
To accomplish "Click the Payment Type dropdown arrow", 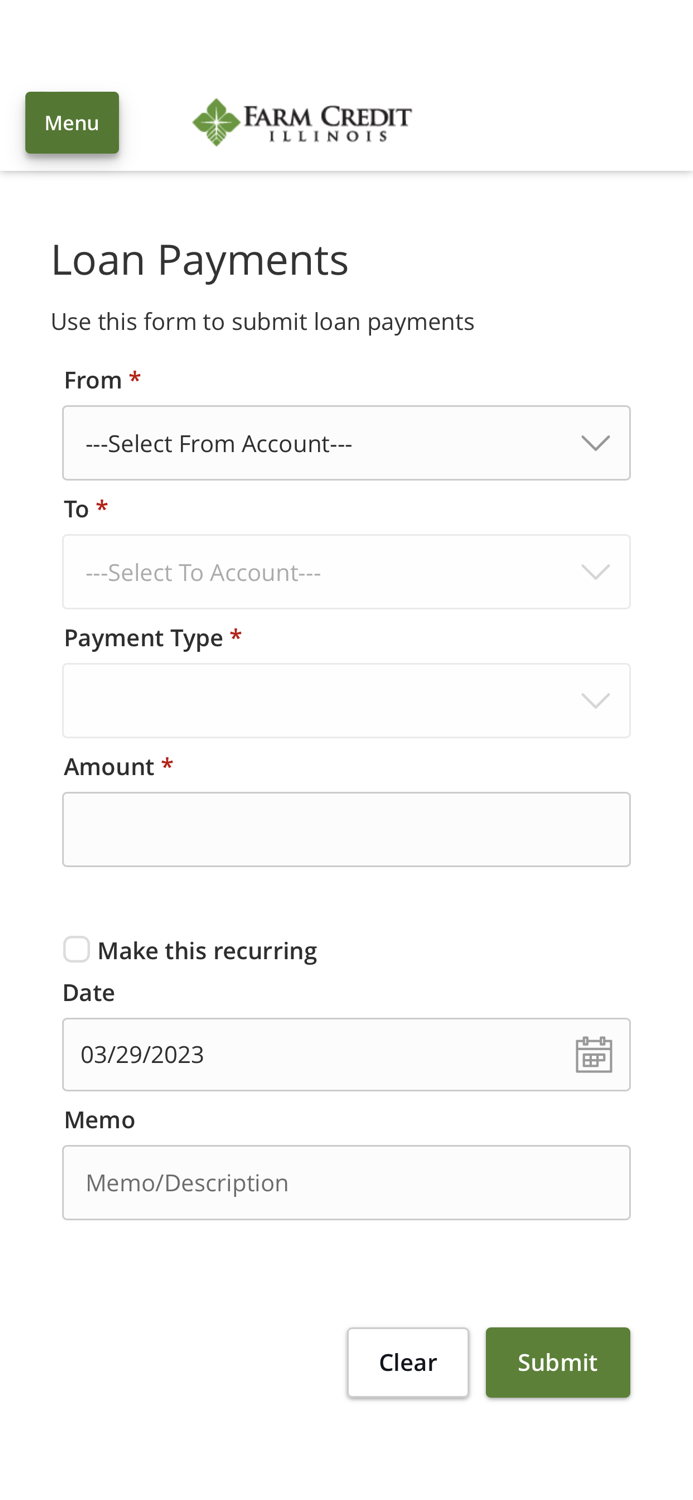I will (x=594, y=700).
